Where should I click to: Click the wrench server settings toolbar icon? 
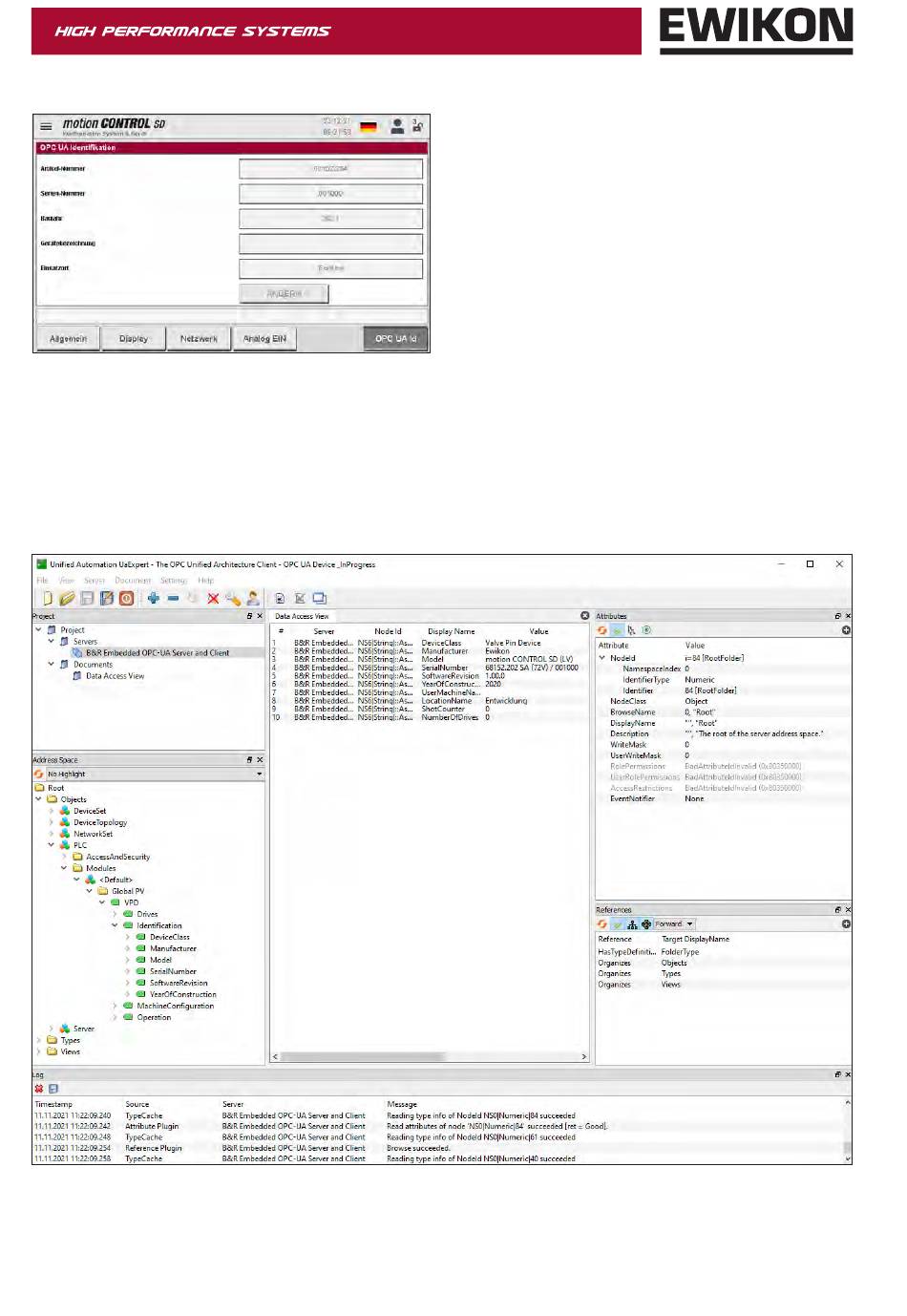(x=233, y=599)
